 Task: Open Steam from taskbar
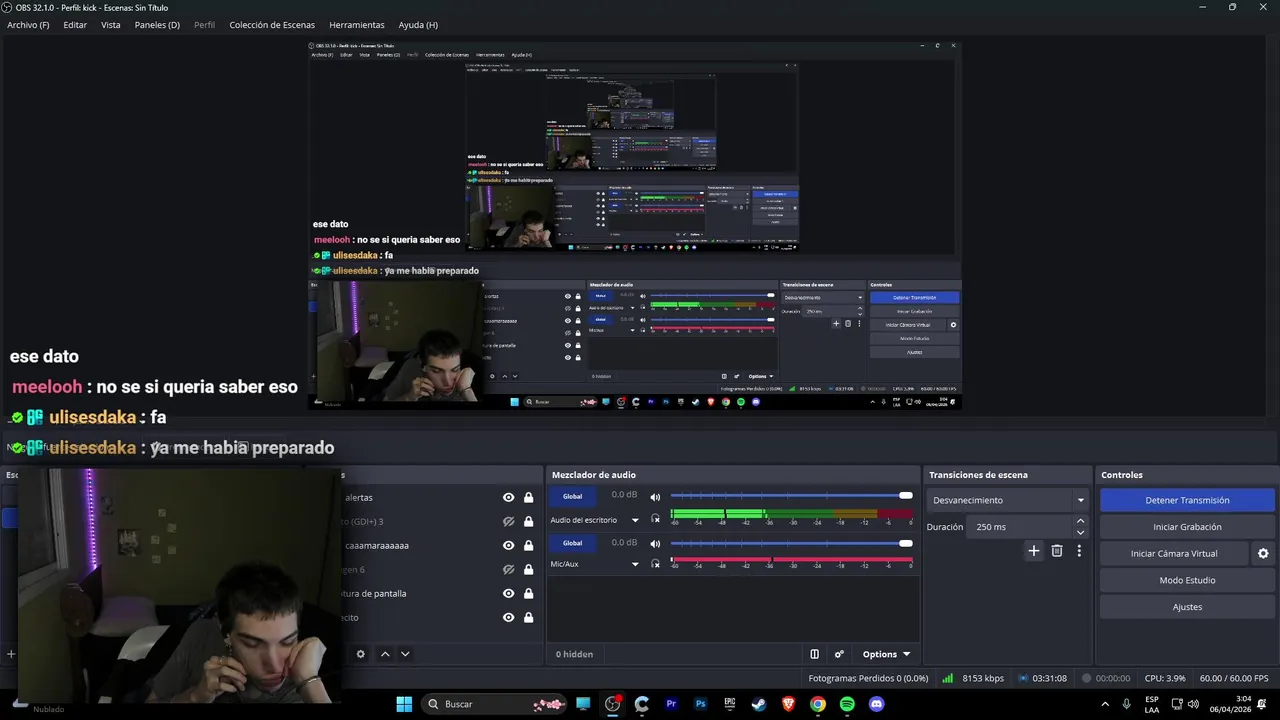(759, 704)
